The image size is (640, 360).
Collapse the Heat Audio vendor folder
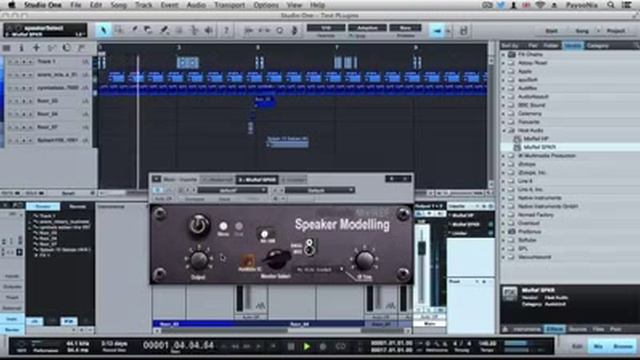click(503, 130)
